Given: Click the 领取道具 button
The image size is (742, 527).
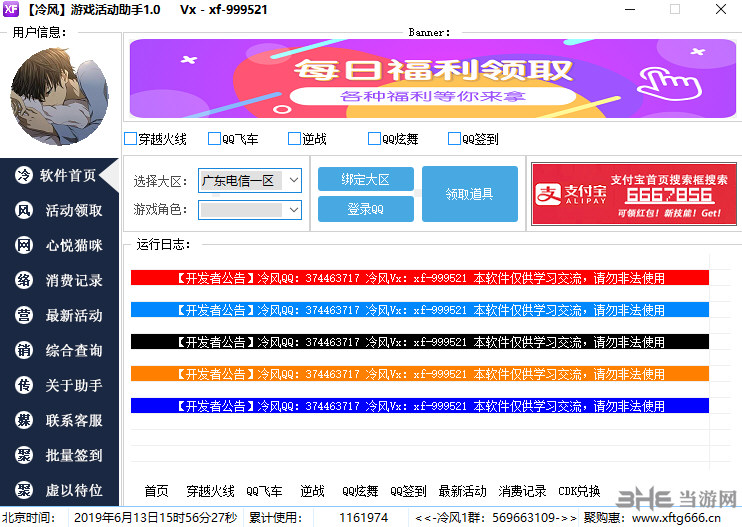Looking at the screenshot, I should pos(469,194).
